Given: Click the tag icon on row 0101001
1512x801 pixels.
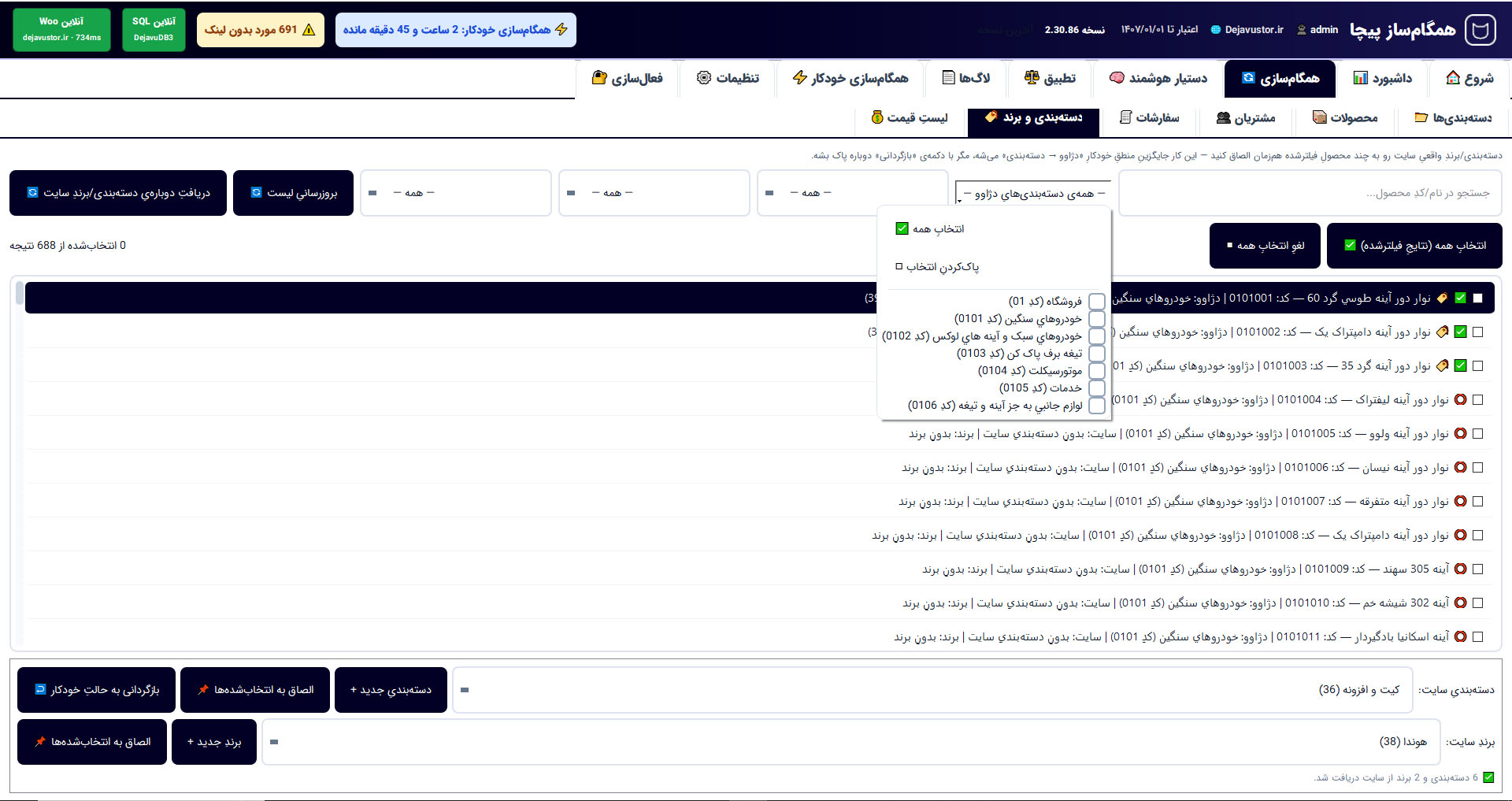Looking at the screenshot, I should click(1442, 299).
